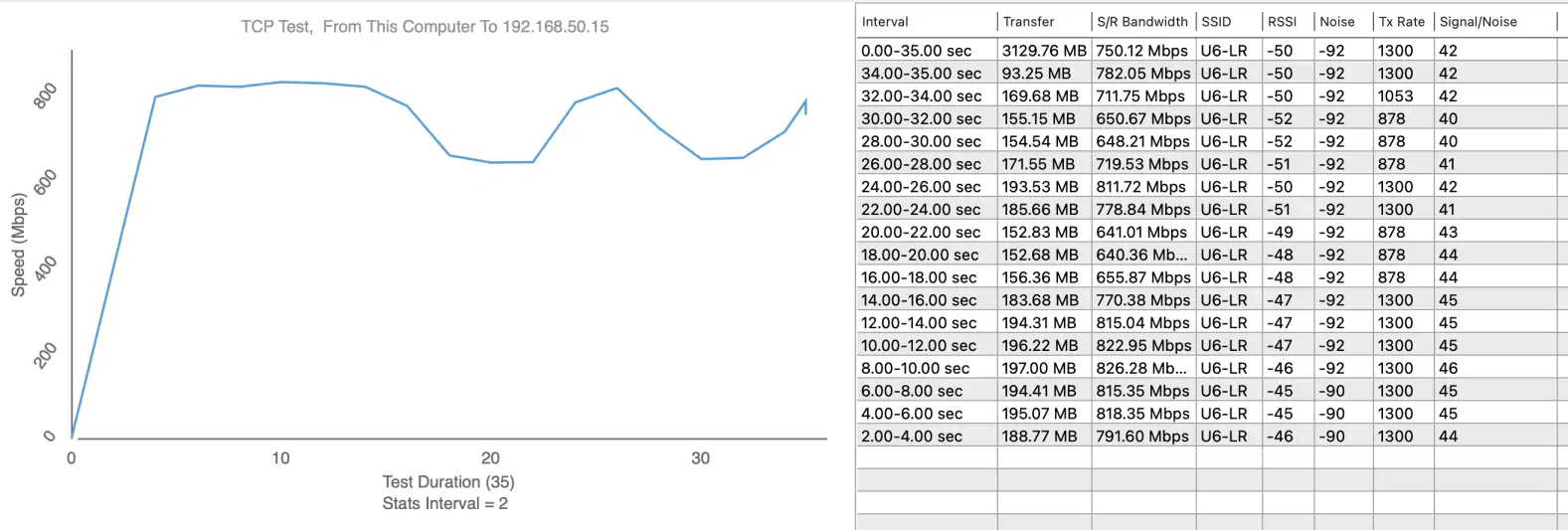This screenshot has width=1568, height=530.
Task: Select the 2.00-4.00 sec interval row
Action: click(911, 437)
